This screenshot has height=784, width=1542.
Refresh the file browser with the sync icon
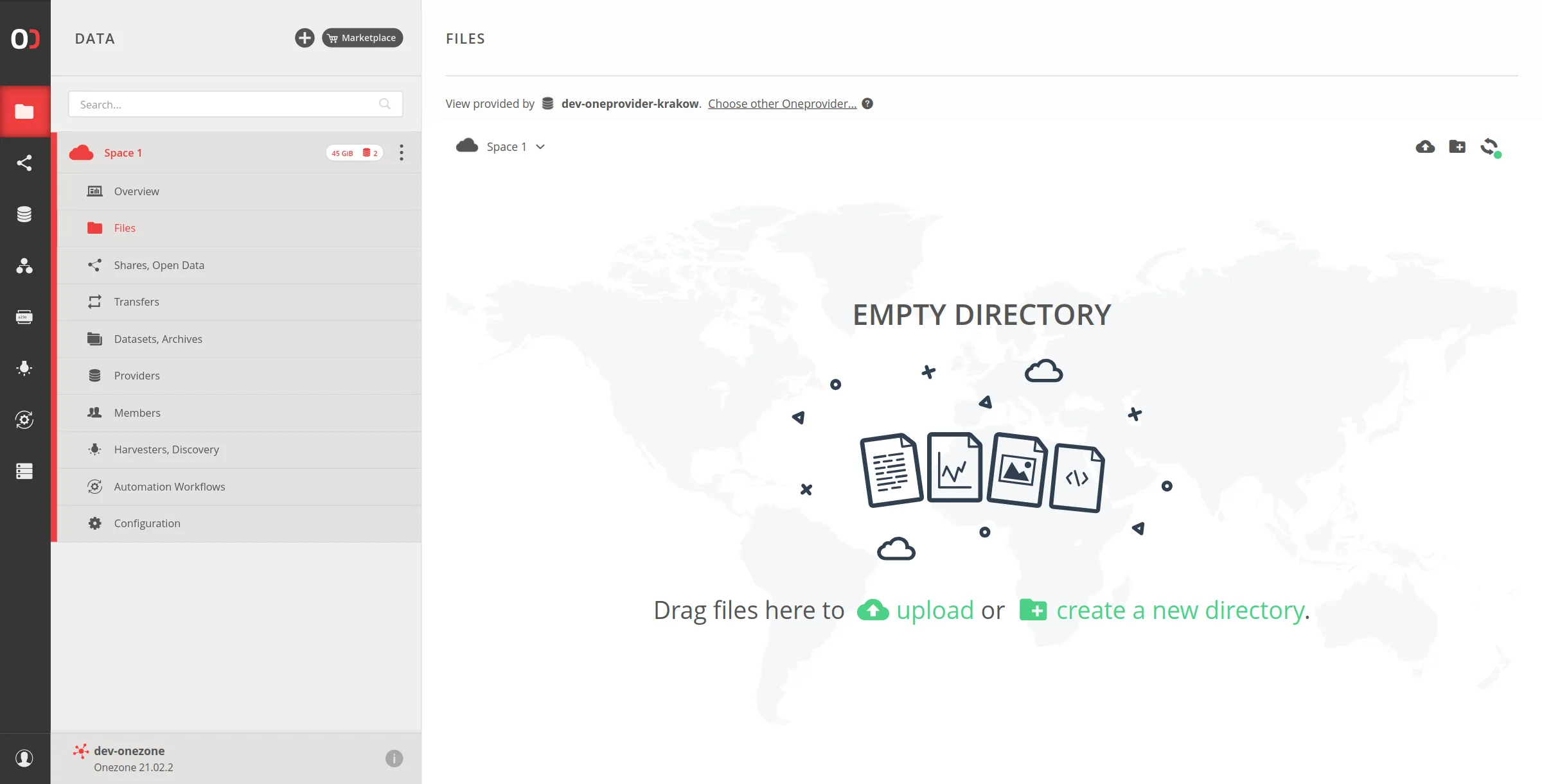[1491, 146]
